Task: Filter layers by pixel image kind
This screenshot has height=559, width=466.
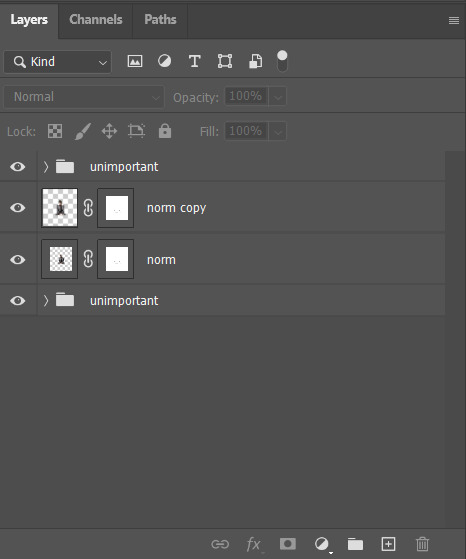Action: click(x=135, y=61)
